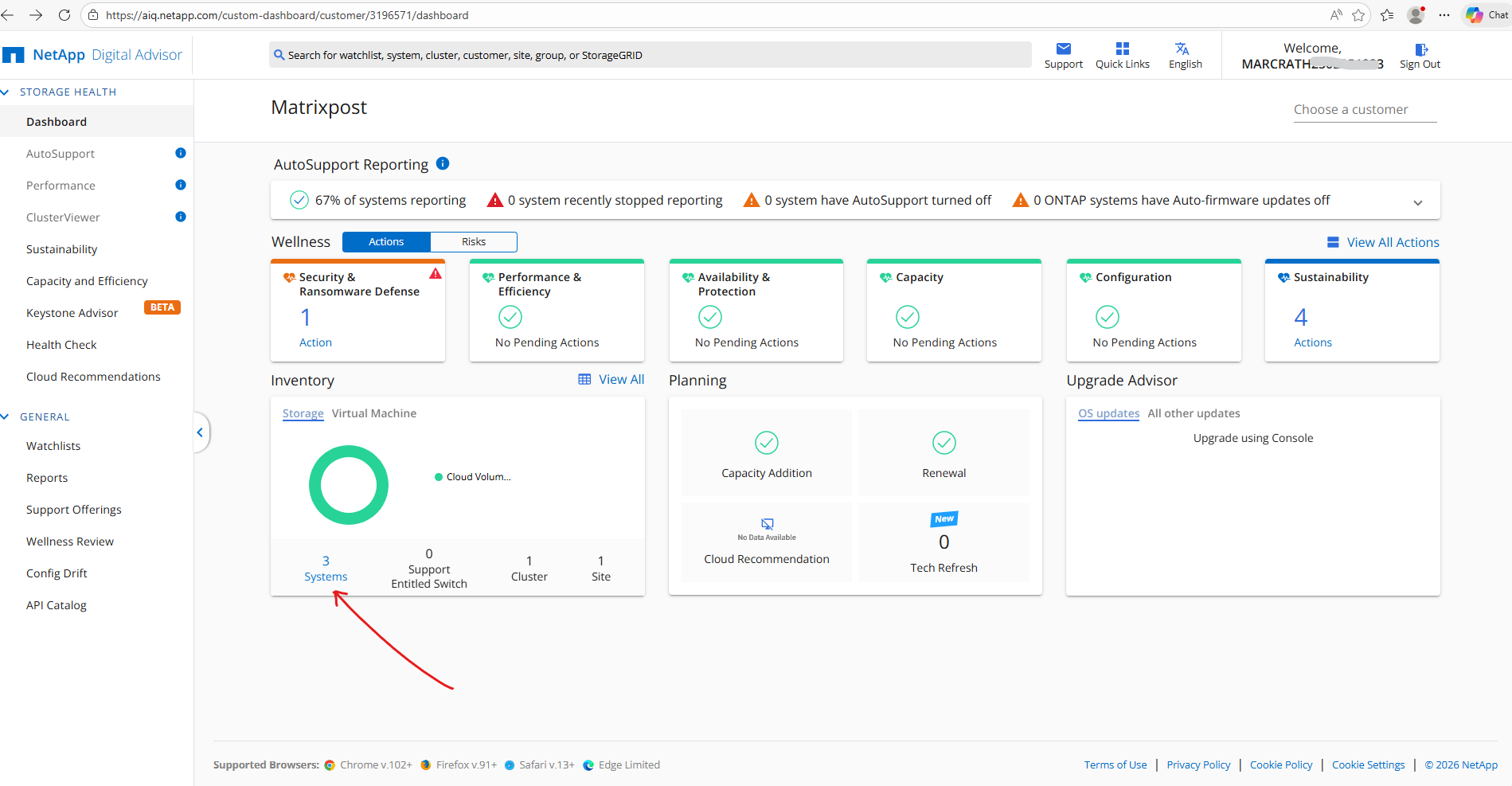Select the All other updates tab
The height and width of the screenshot is (786, 1512).
coord(1193,413)
